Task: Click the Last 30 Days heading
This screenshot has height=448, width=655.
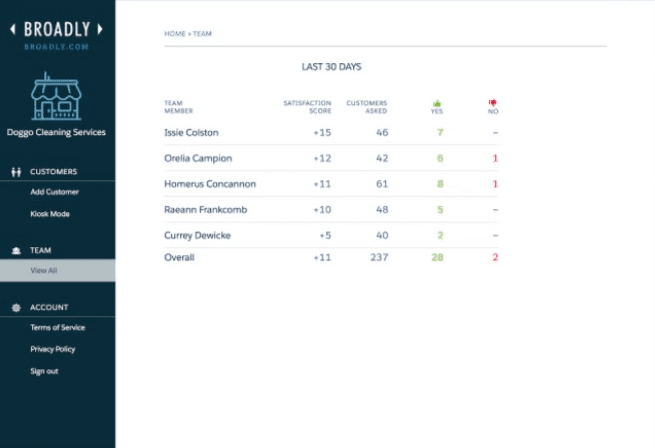Action: coord(332,67)
